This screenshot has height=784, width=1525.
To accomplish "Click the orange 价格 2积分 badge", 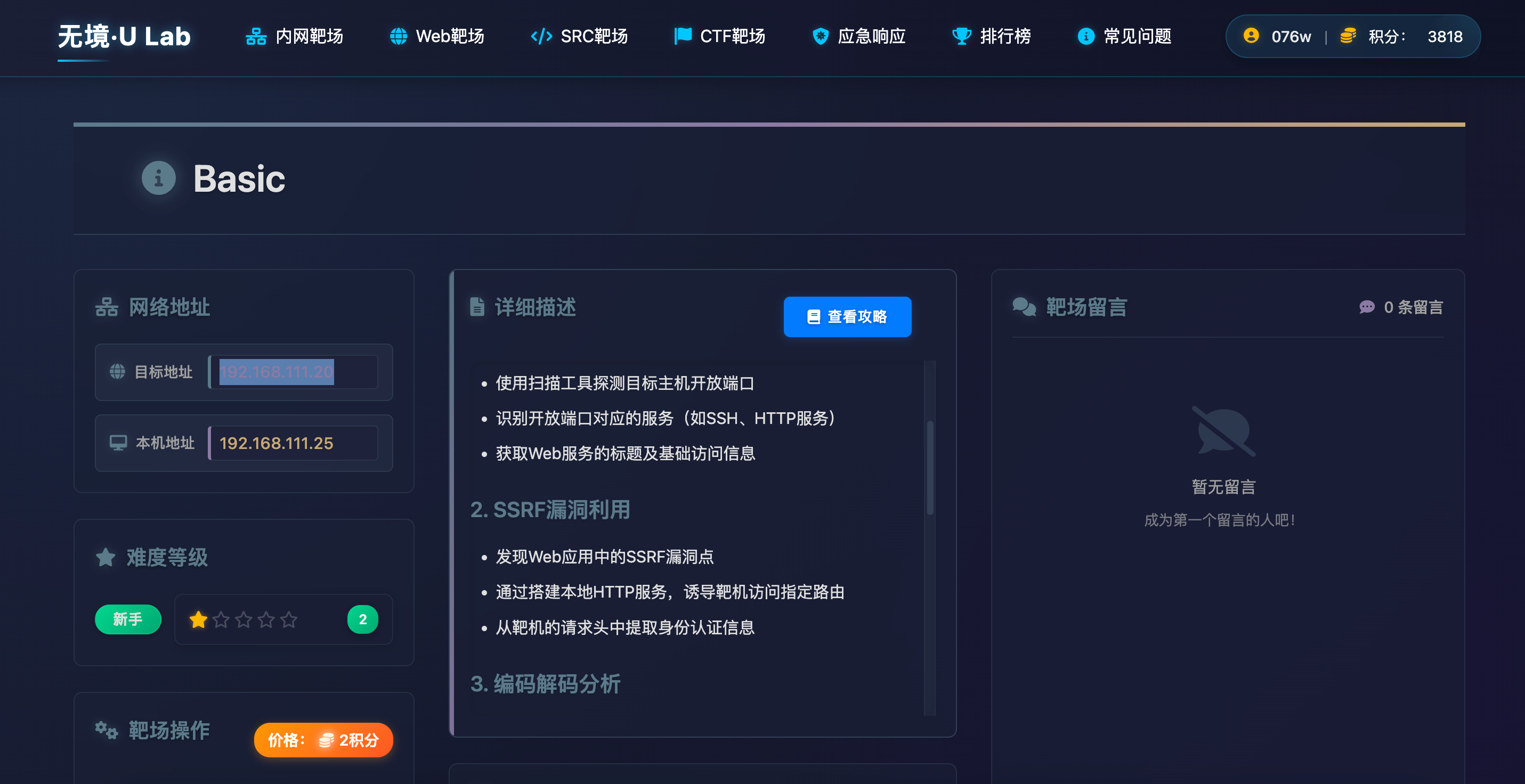I will click(x=323, y=740).
